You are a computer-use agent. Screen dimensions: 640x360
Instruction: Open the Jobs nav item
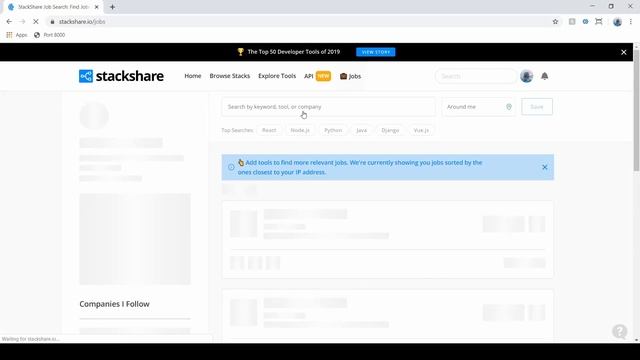[x=350, y=76]
